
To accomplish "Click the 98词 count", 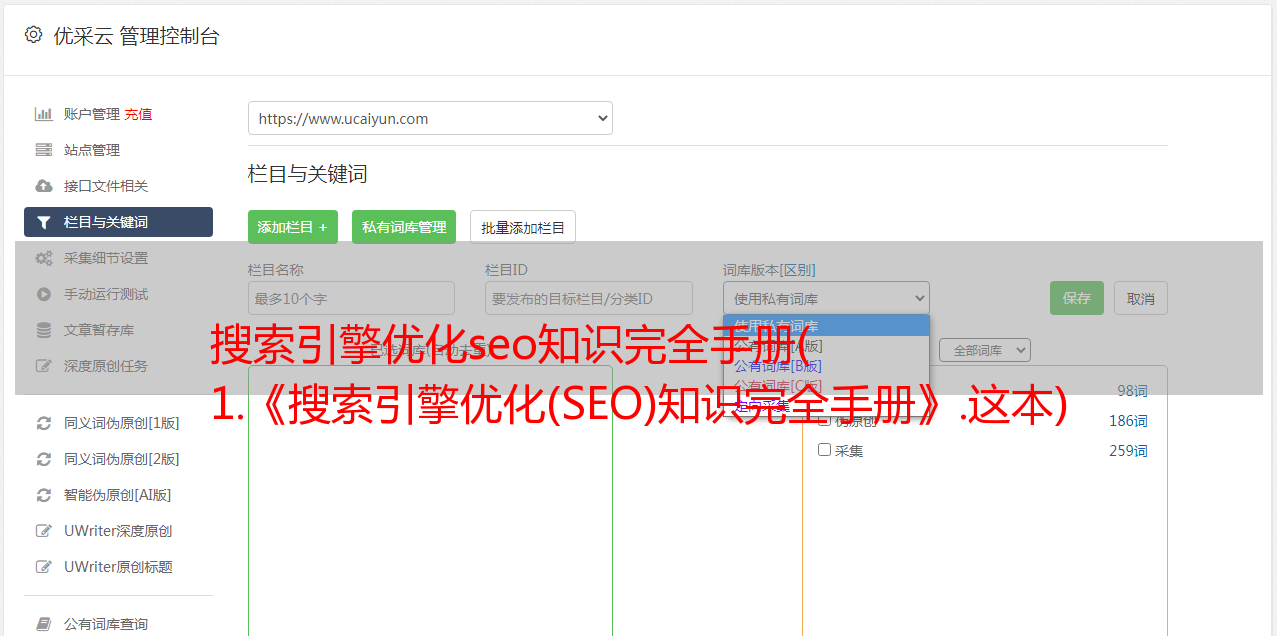I will 1132,391.
